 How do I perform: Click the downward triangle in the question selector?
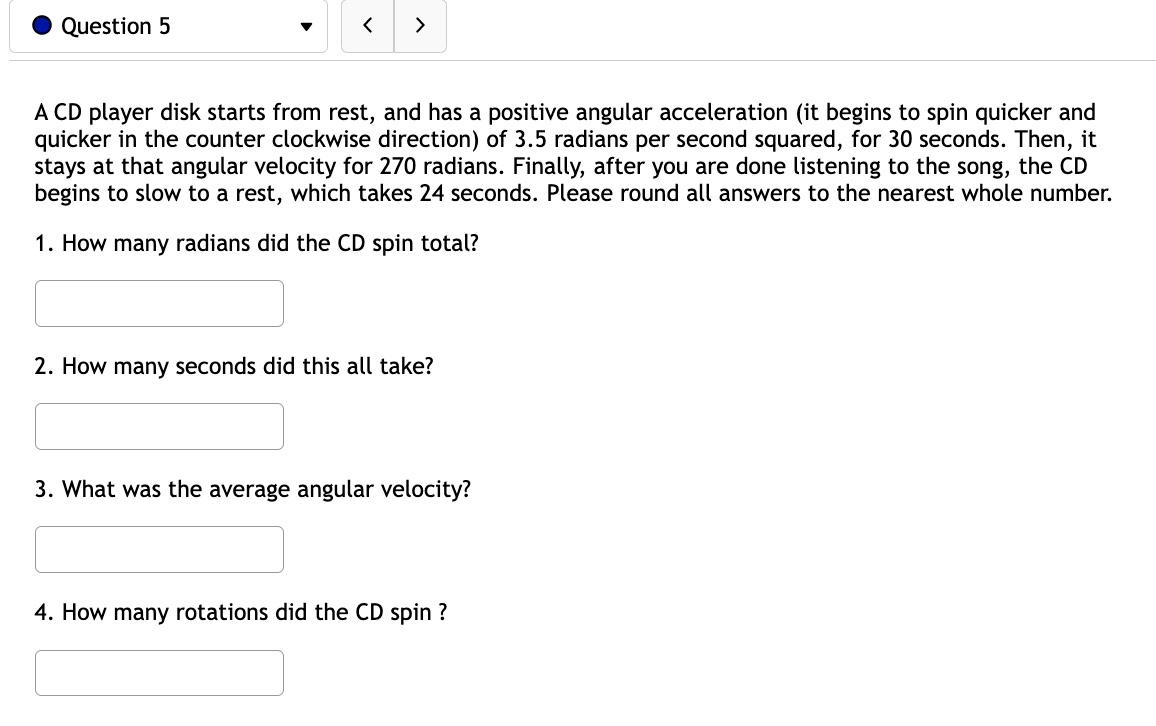(306, 28)
